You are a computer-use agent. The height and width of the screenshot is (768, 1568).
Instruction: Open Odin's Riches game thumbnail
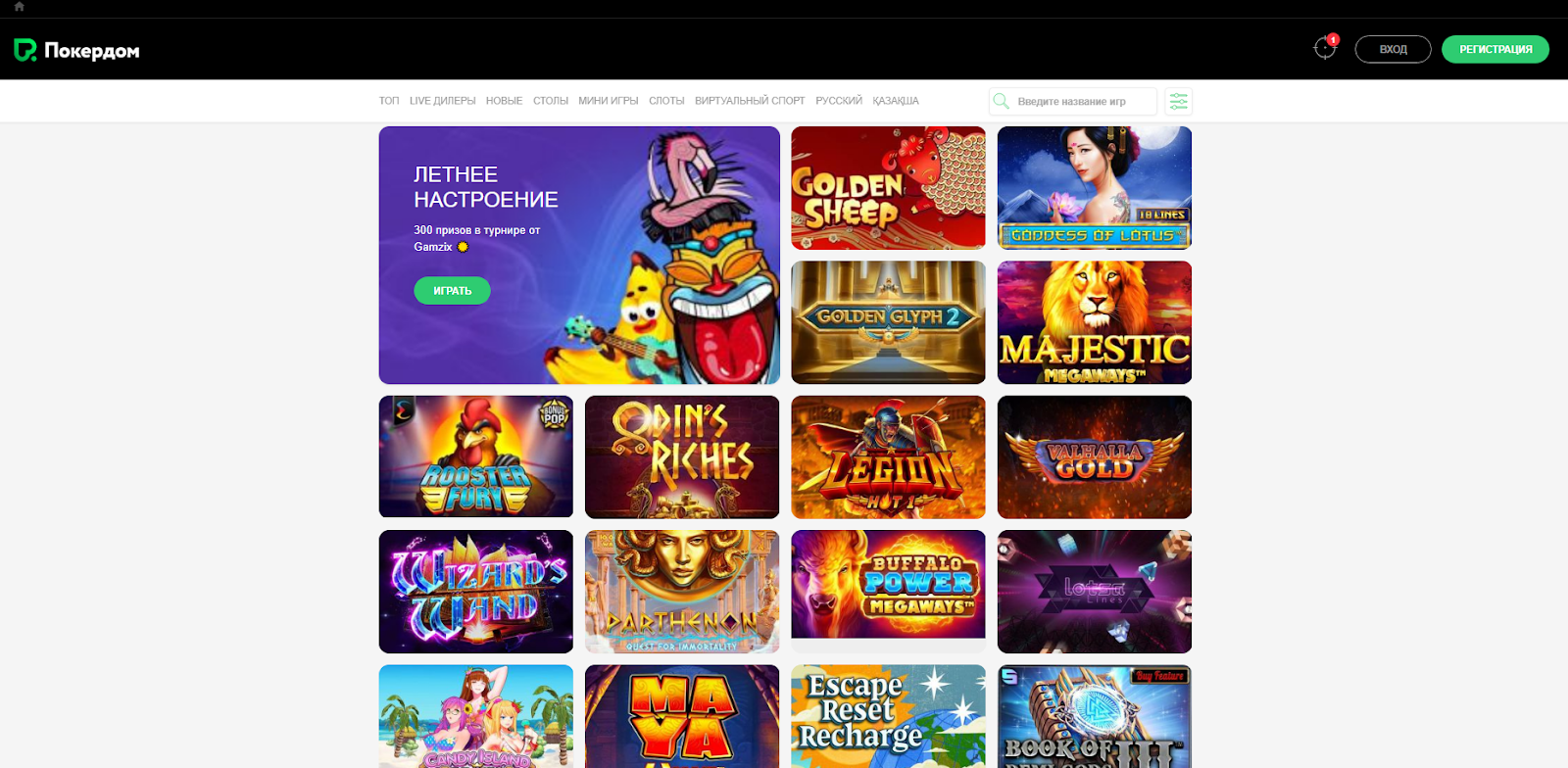click(x=682, y=456)
